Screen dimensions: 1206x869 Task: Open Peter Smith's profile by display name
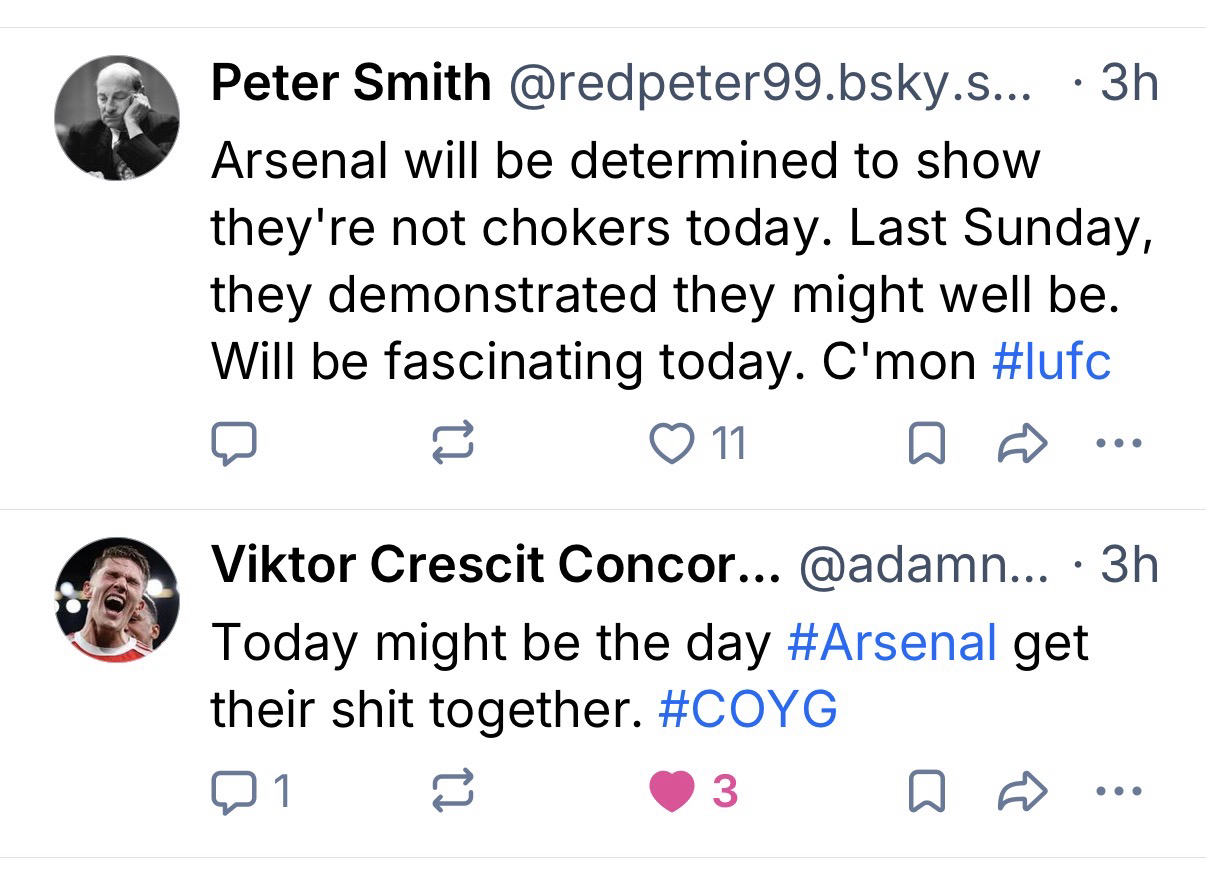click(x=350, y=84)
